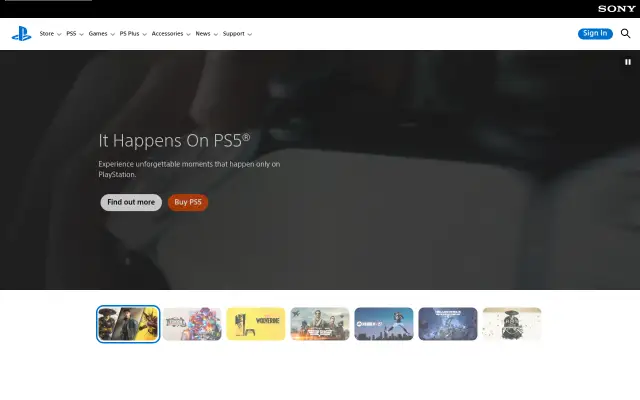Select the colorful cartoon characters thumbnail
The width and height of the screenshot is (640, 400).
[192, 324]
